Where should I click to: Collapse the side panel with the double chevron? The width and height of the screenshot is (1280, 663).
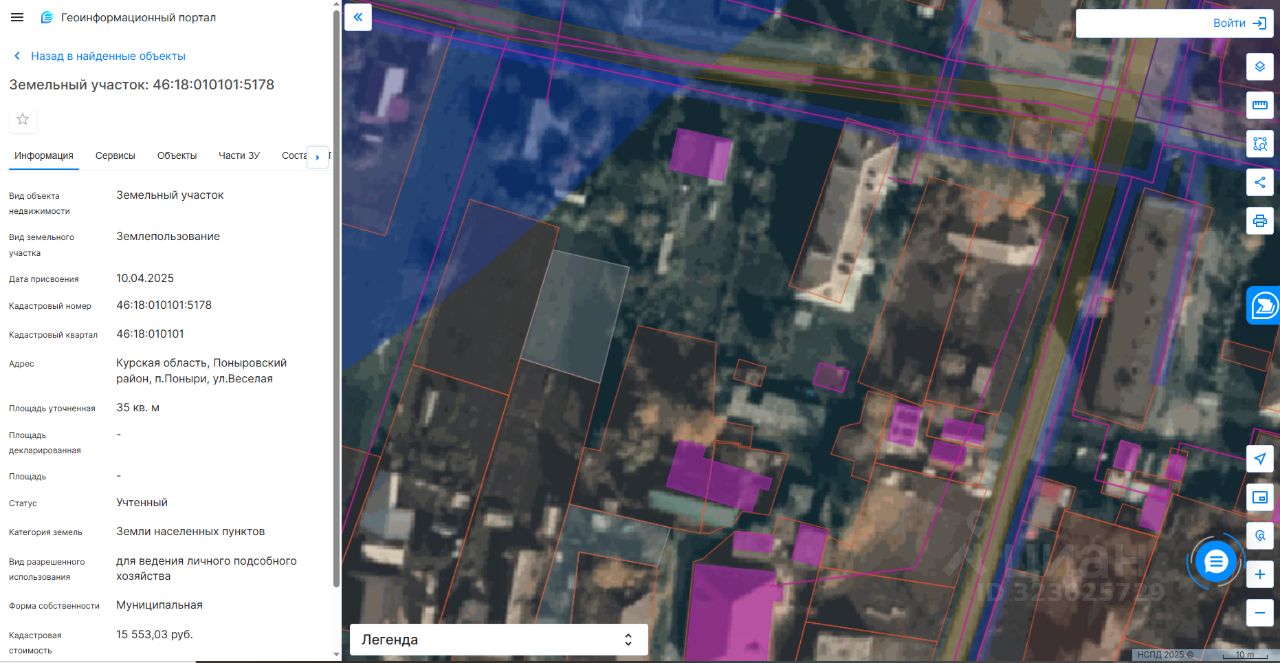pos(358,17)
